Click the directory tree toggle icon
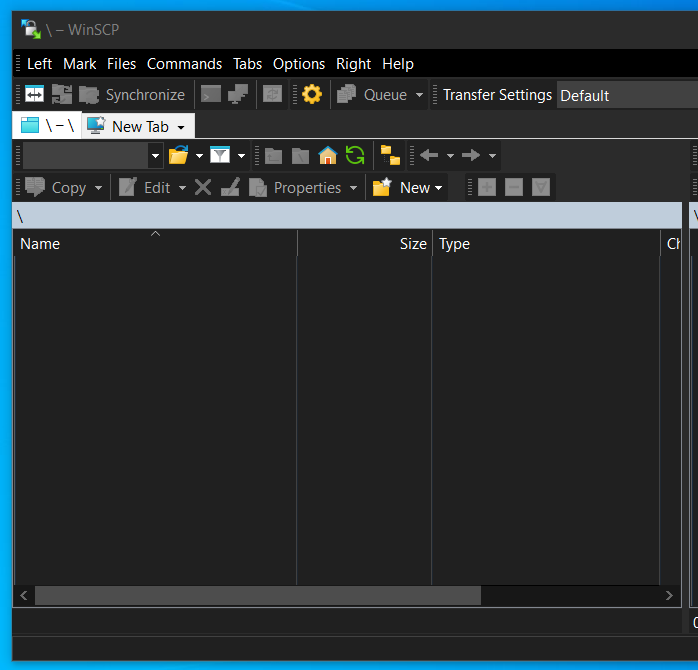The image size is (698, 670). coord(390,156)
